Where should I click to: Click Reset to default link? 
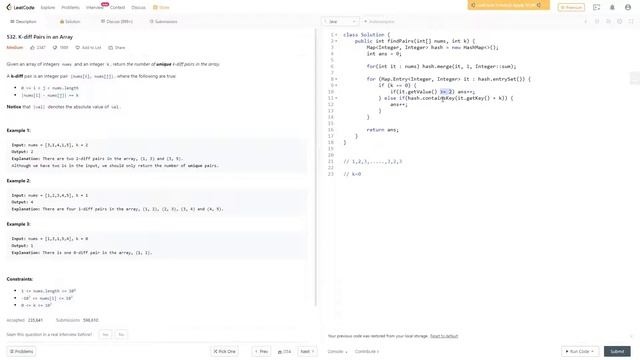[x=444, y=336]
